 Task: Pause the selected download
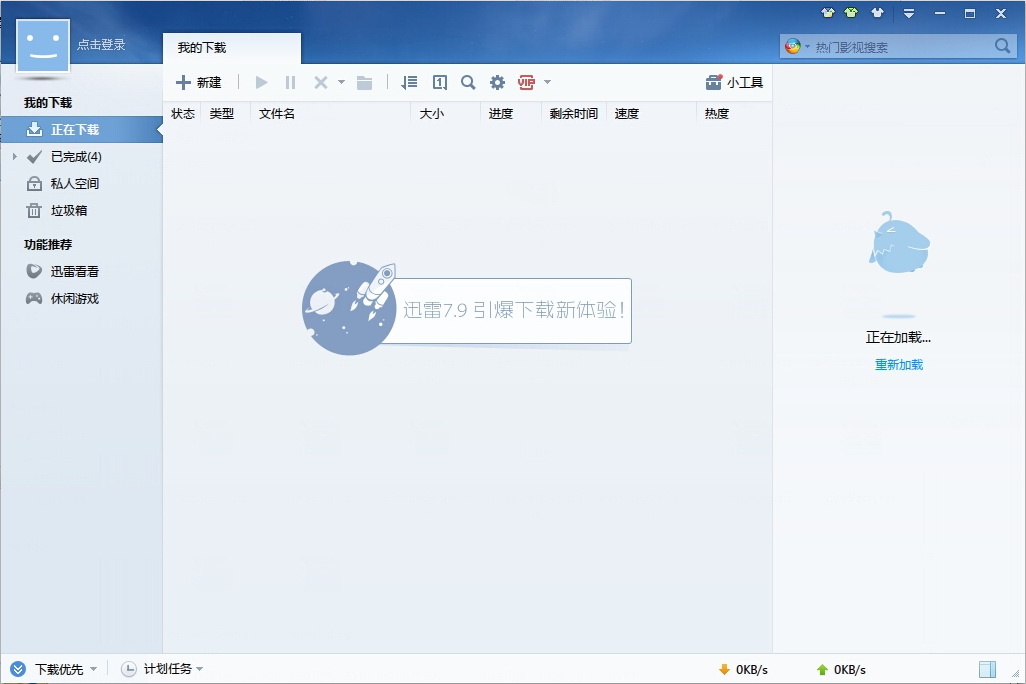coord(290,82)
